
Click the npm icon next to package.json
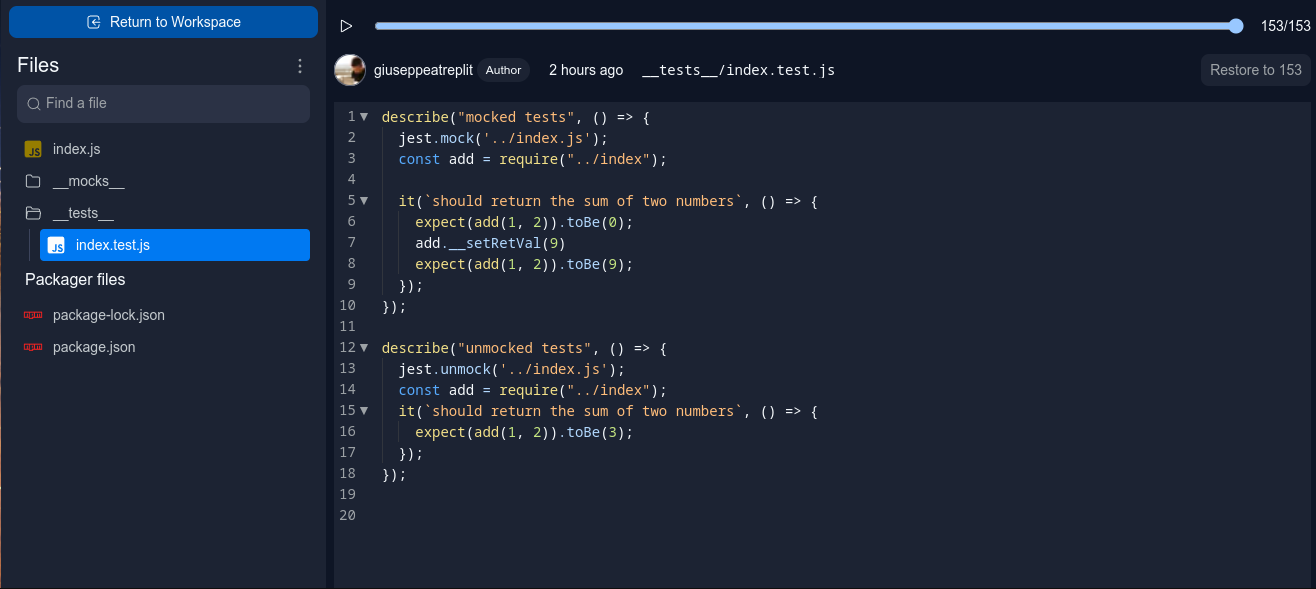point(33,347)
